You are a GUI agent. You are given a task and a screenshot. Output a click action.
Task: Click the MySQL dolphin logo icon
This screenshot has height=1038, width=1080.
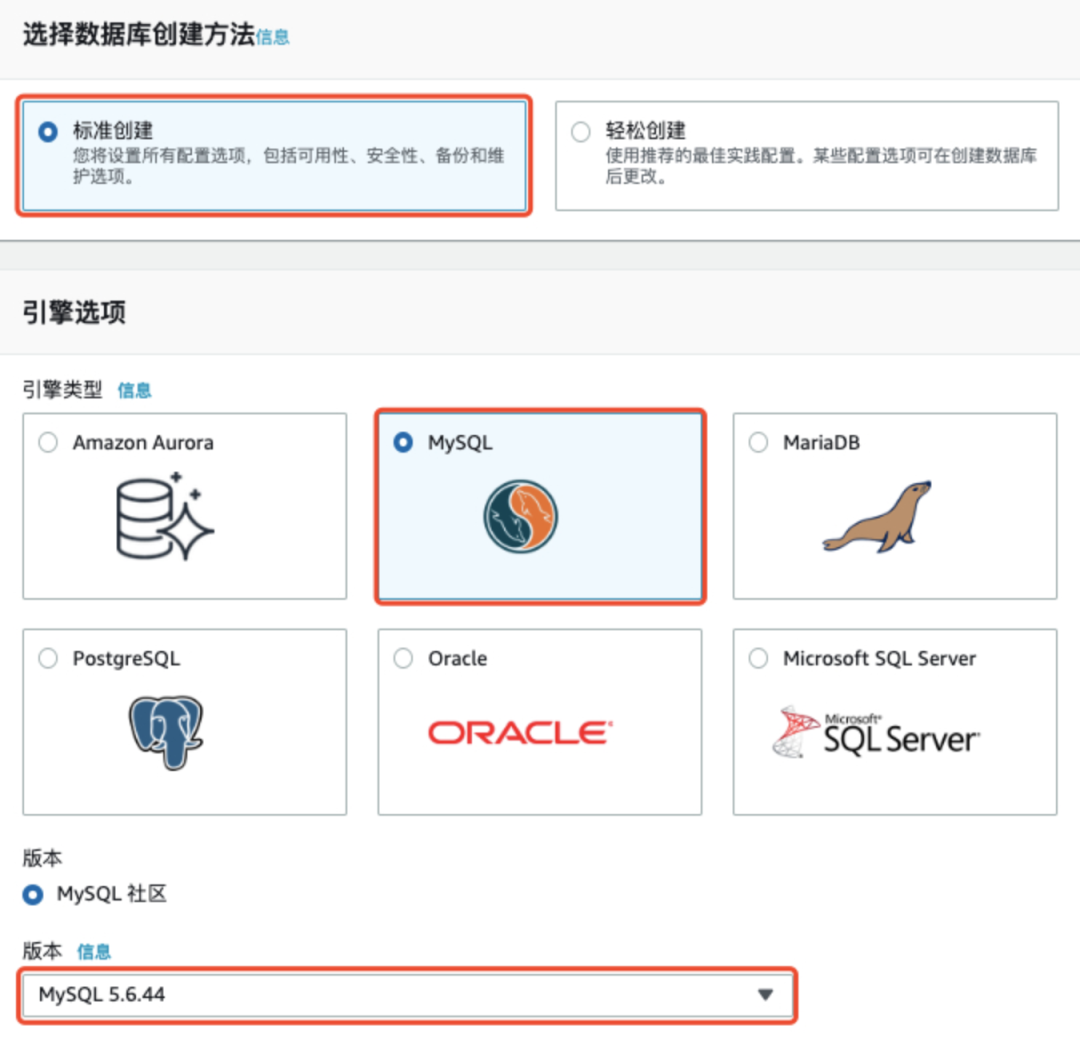click(521, 517)
